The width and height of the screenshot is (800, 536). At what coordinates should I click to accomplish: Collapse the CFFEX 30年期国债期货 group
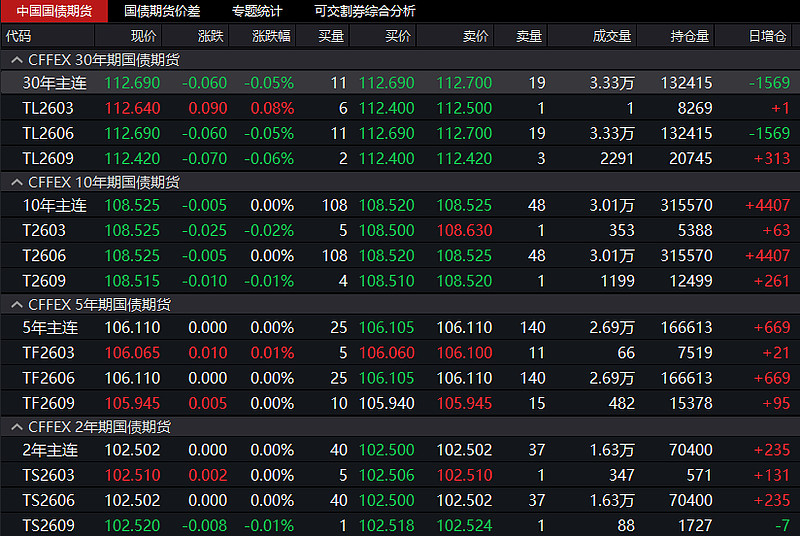17,60
